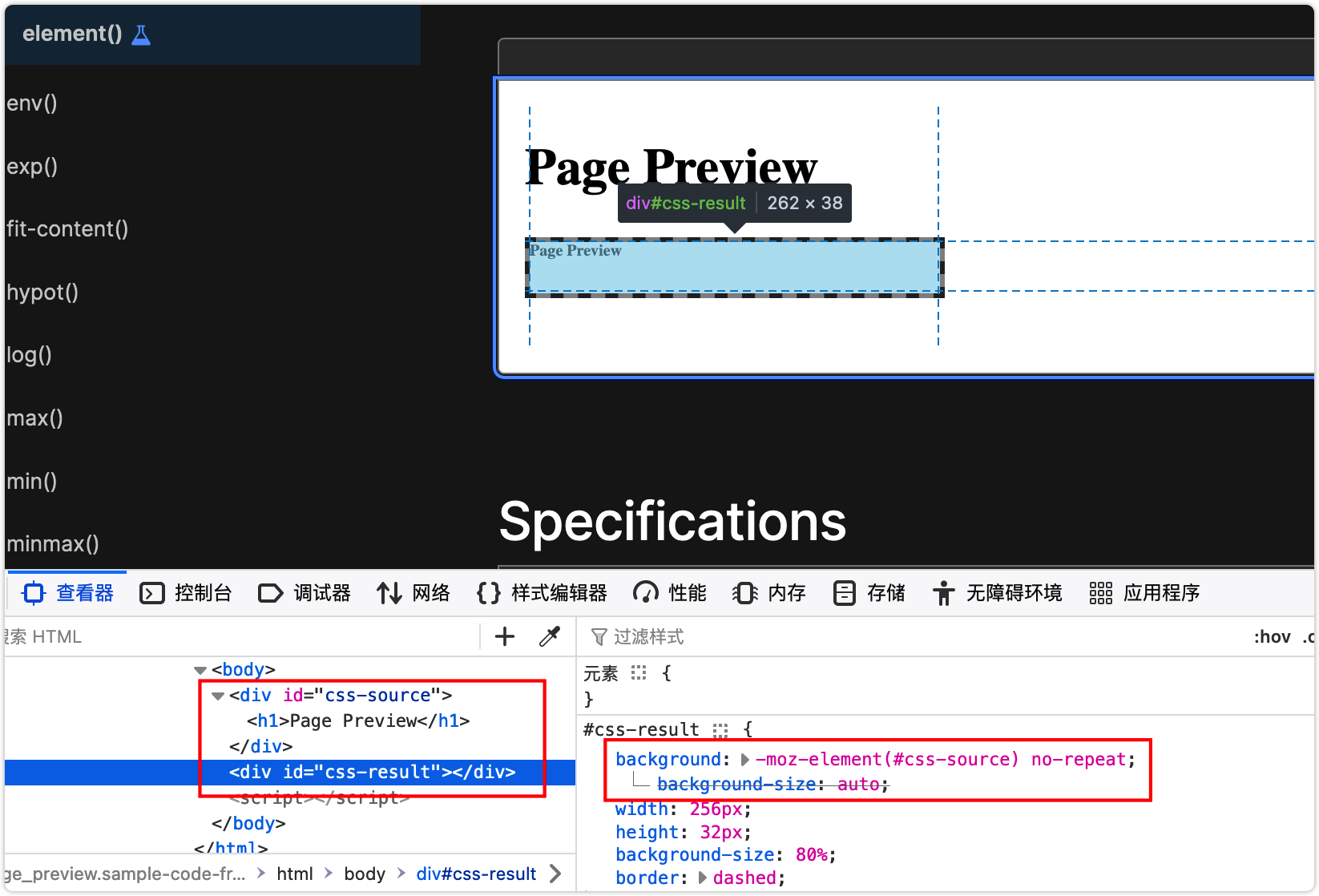This screenshot has height=896, width=1319.
Task: Click the border value dashed
Action: pyautogui.click(x=744, y=878)
